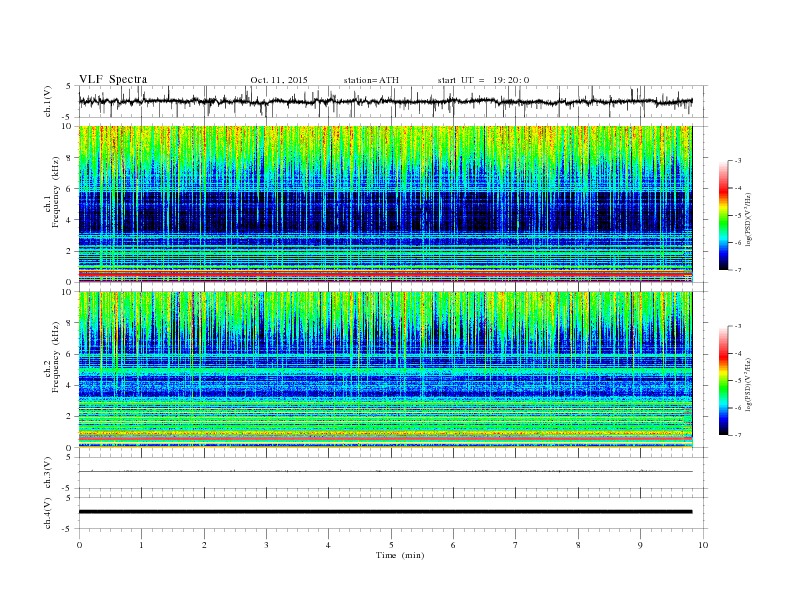Click the bottom time axis tick label "10"
Screen dimensions: 792x612
(x=703, y=545)
